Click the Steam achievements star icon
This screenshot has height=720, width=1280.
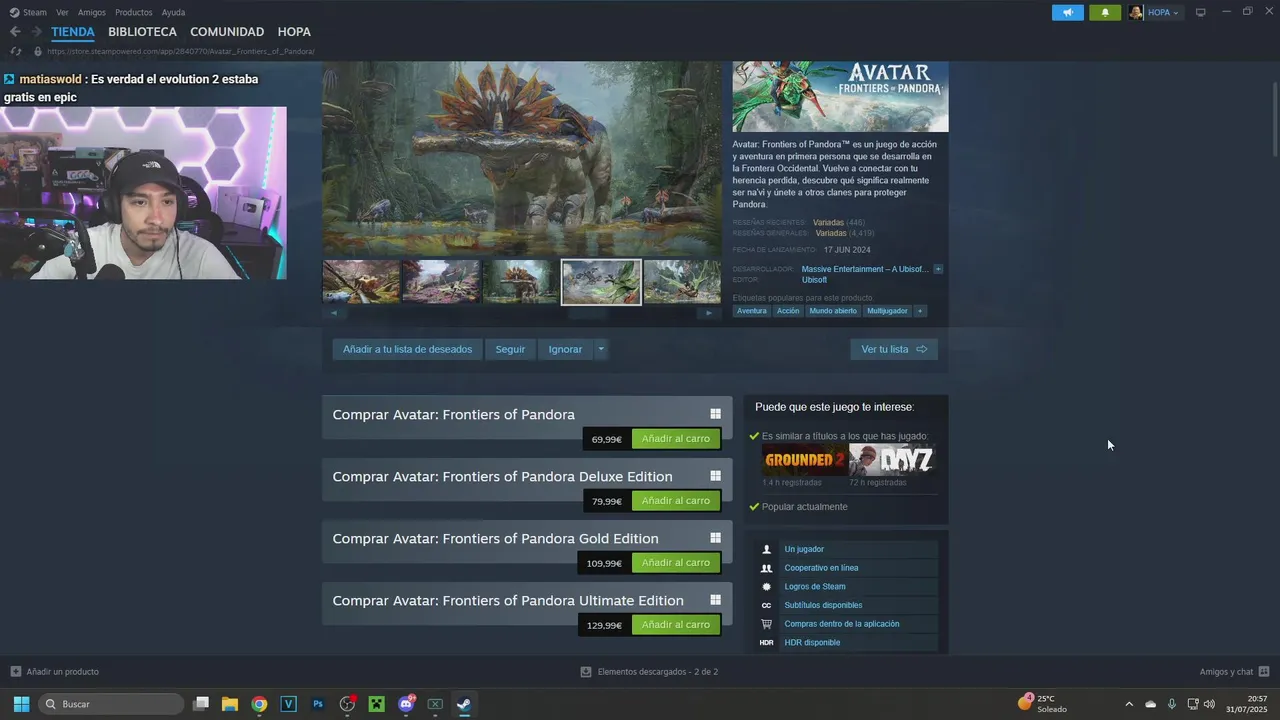pyautogui.click(x=767, y=587)
